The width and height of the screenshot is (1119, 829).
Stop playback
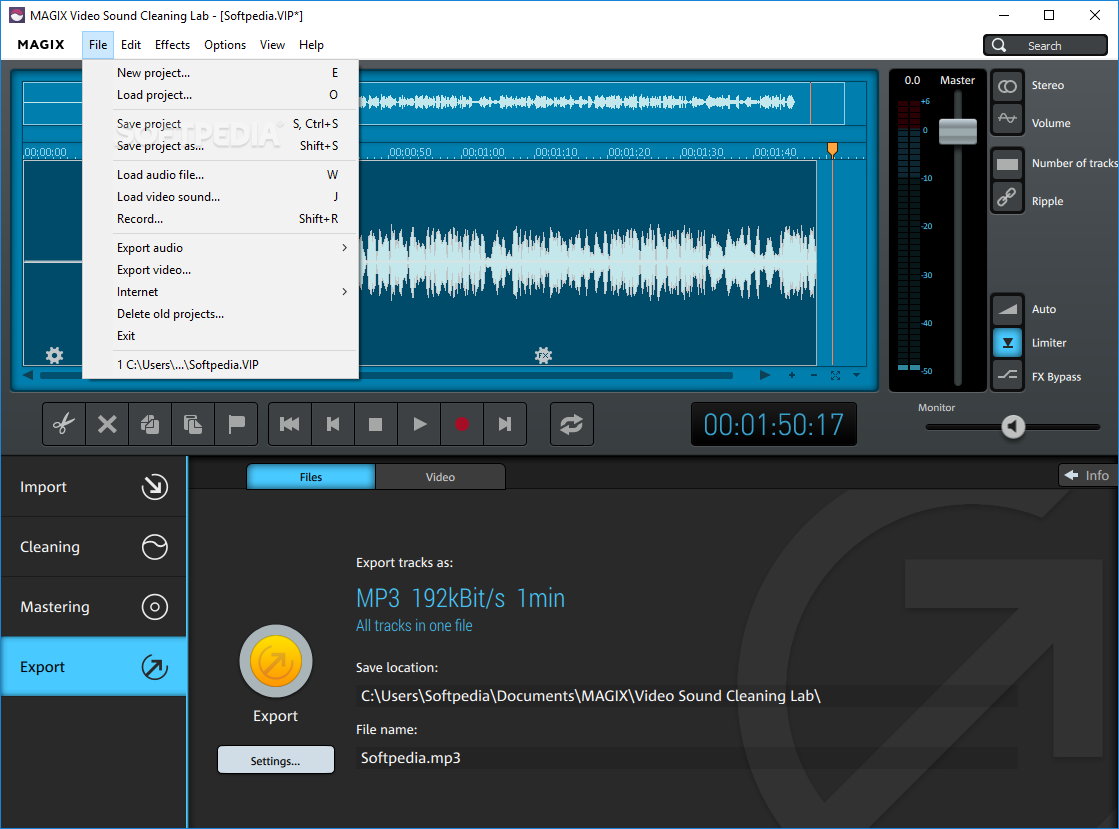coord(375,424)
